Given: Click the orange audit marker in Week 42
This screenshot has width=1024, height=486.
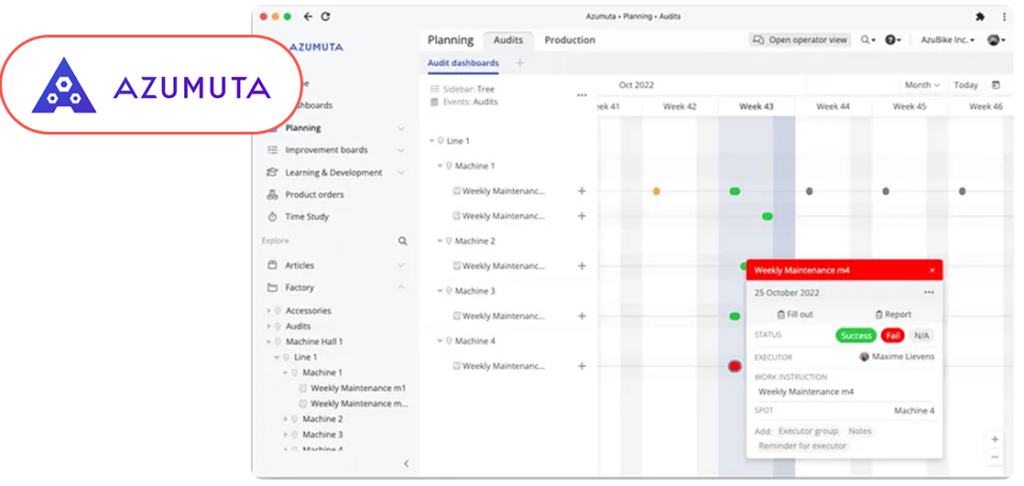Looking at the screenshot, I should click(656, 191).
